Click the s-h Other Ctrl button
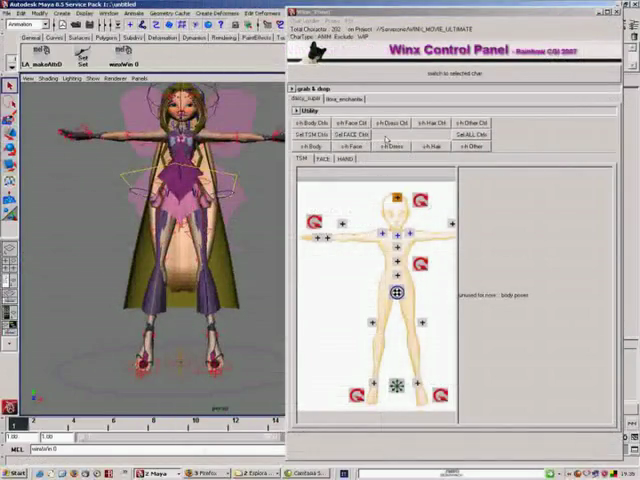The height and width of the screenshot is (480, 640). pos(471,123)
